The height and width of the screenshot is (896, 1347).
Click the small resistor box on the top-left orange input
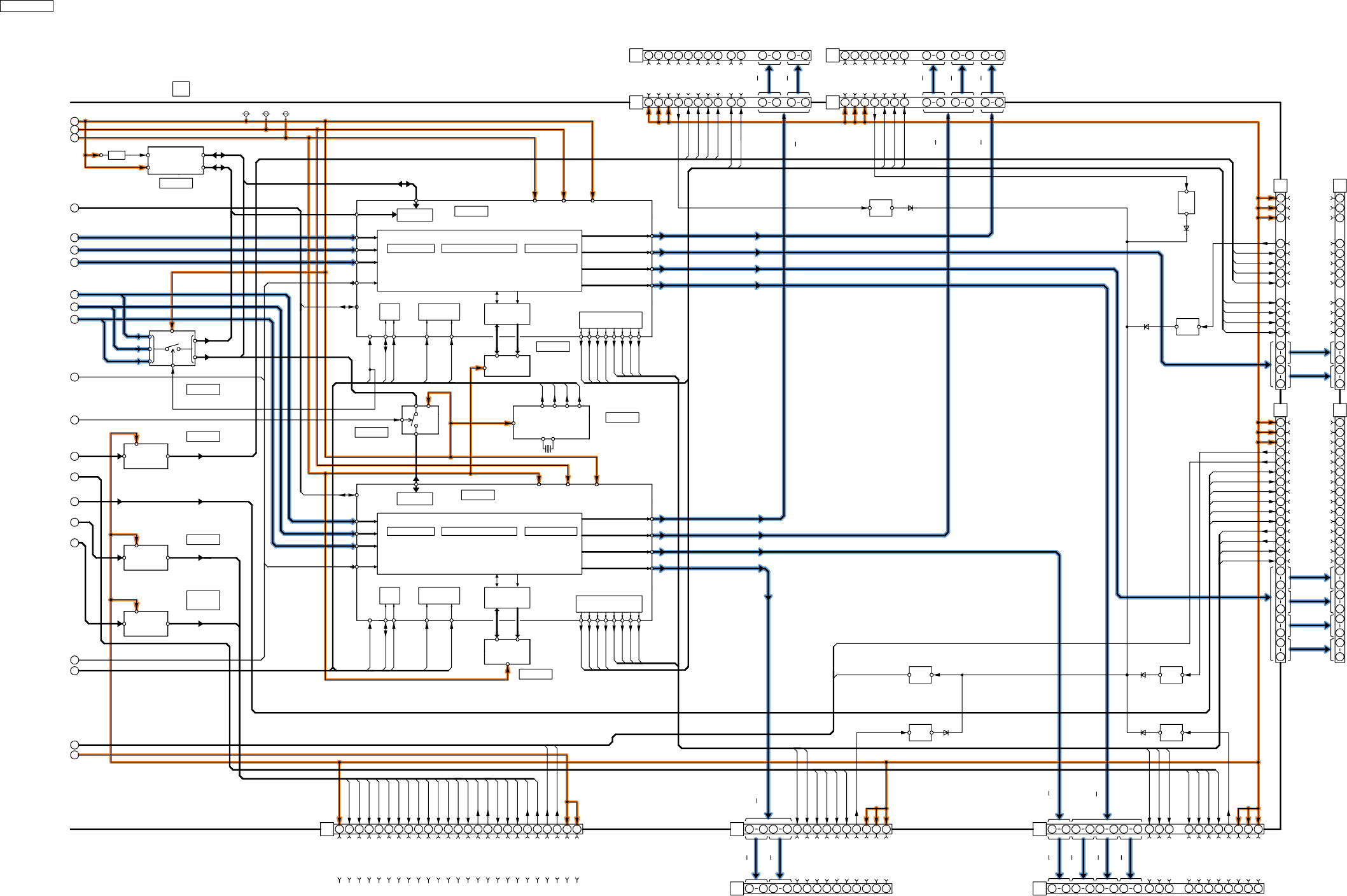click(x=116, y=155)
